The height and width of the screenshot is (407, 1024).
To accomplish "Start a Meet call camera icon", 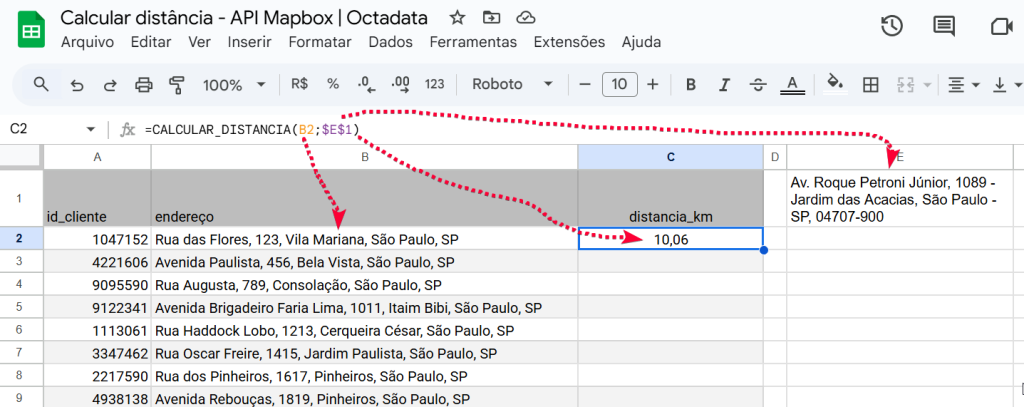I will click(1000, 26).
